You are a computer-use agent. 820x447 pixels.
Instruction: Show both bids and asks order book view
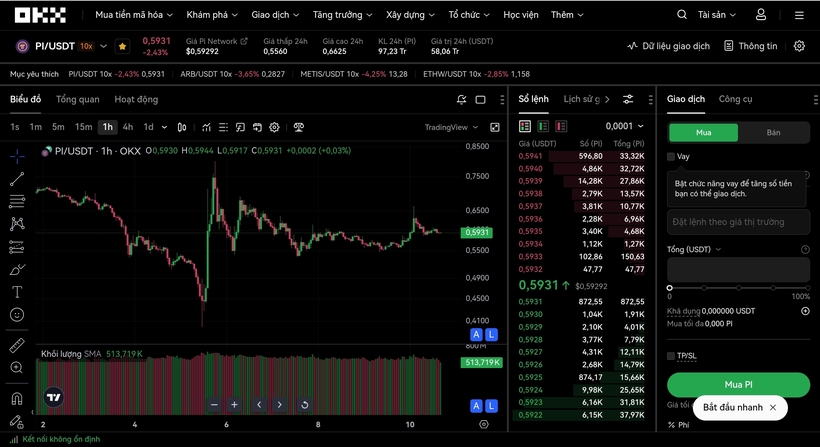(525, 126)
